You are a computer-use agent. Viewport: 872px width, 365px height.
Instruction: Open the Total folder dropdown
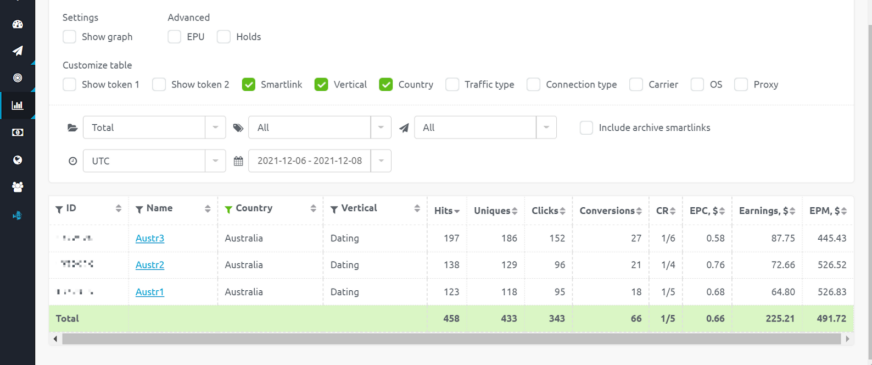click(x=155, y=127)
